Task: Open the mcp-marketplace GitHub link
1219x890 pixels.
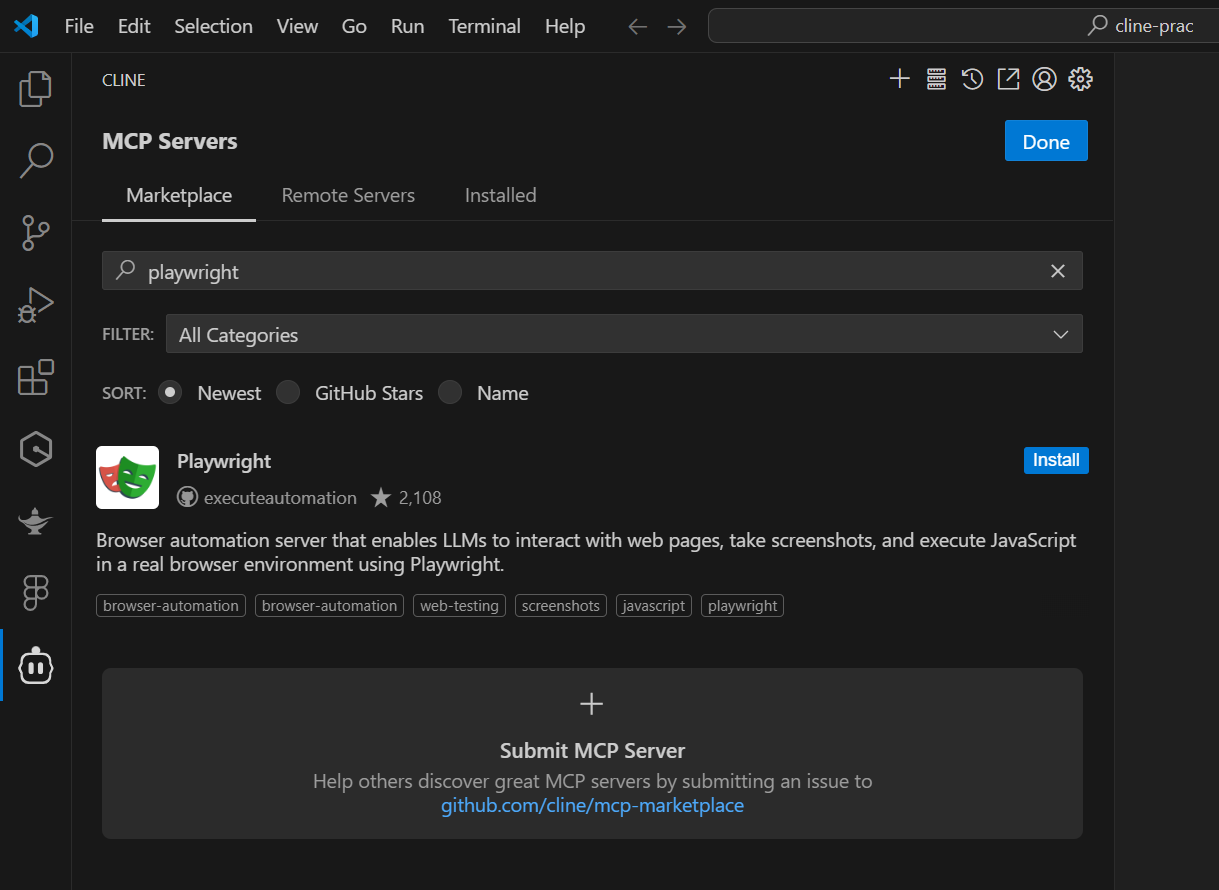Action: tap(592, 804)
